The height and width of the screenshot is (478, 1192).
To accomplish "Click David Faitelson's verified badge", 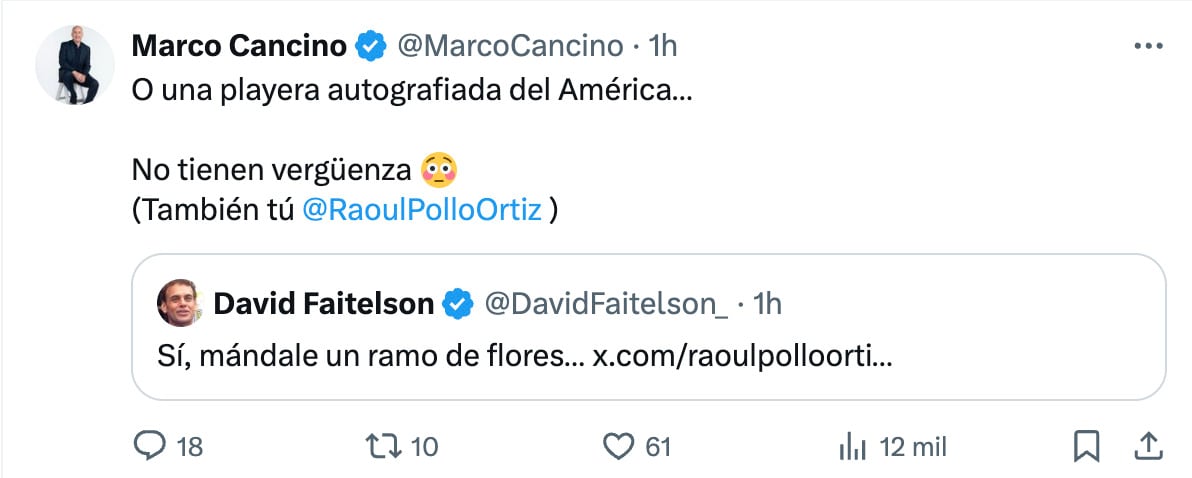I will [x=458, y=303].
